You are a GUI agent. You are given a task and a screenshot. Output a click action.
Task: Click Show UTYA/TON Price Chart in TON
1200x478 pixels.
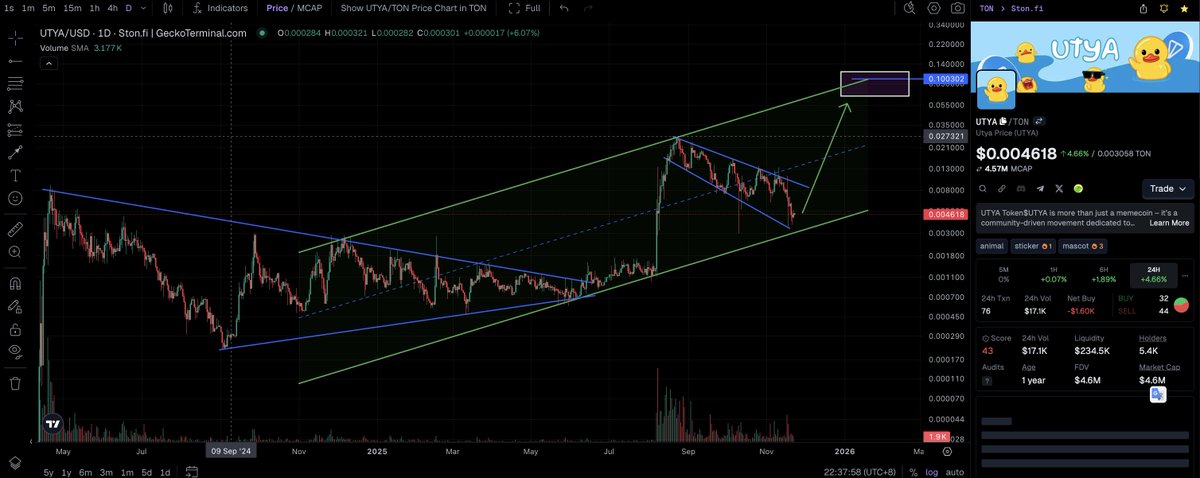click(x=411, y=8)
